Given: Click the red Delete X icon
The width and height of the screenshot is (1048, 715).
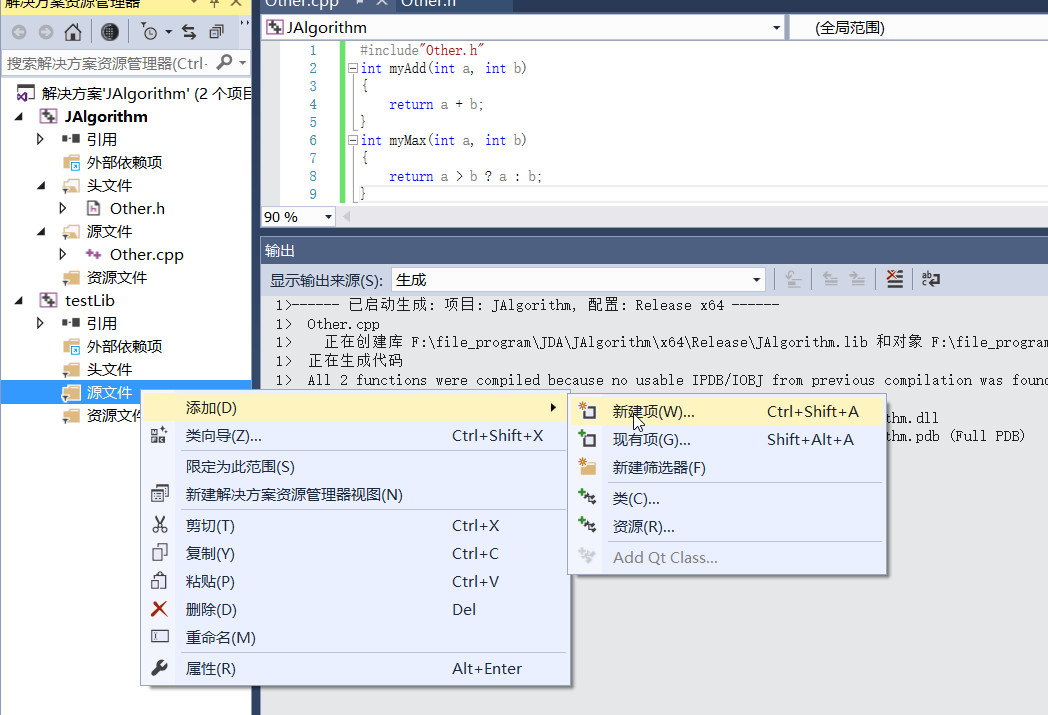Looking at the screenshot, I should coord(159,609).
